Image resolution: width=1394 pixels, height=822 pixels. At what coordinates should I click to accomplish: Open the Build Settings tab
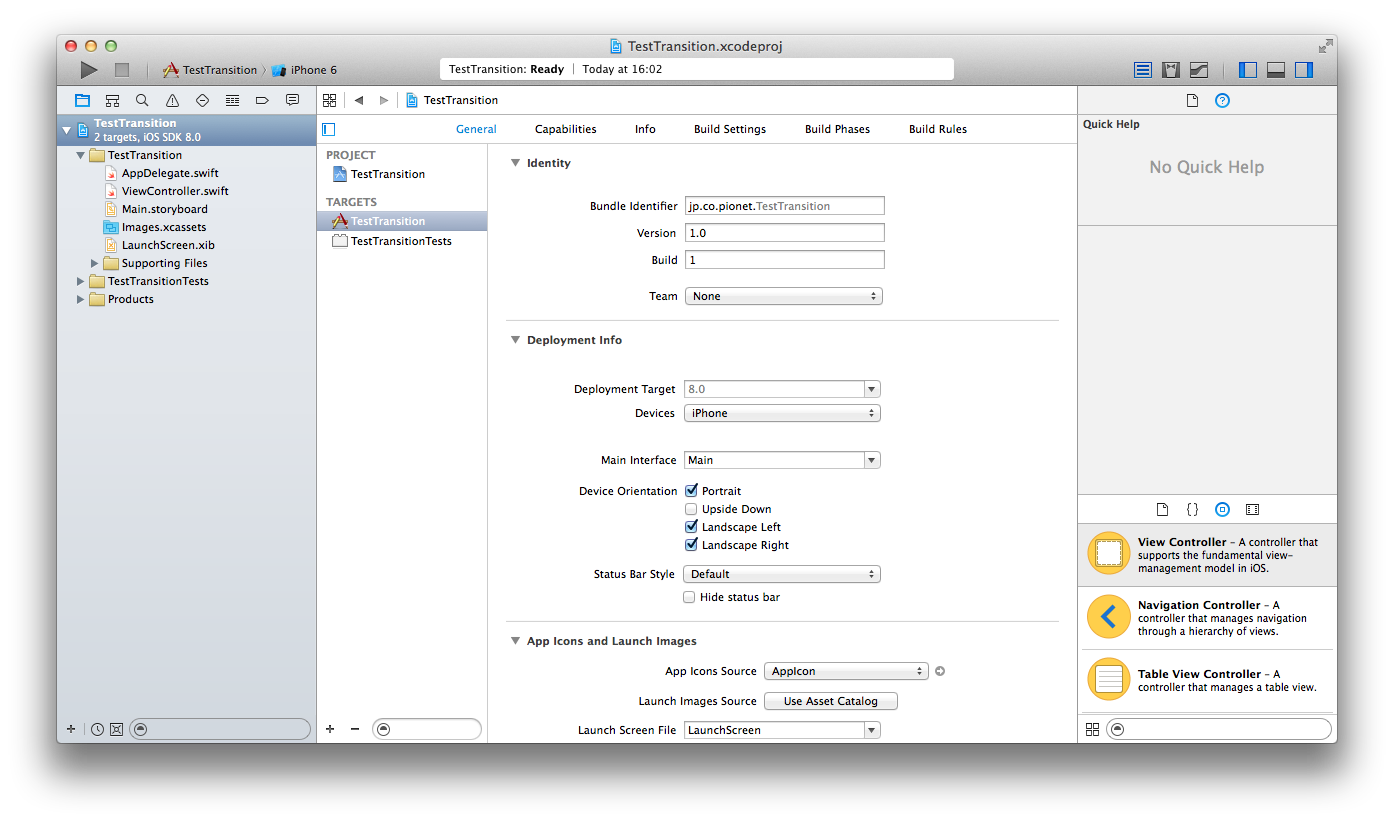pos(730,129)
